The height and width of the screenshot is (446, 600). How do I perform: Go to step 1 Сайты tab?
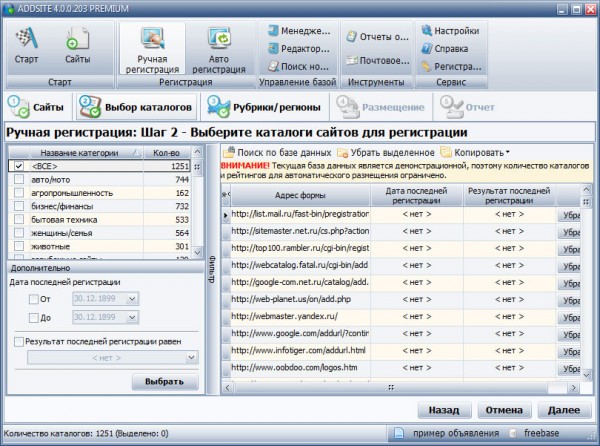38,107
